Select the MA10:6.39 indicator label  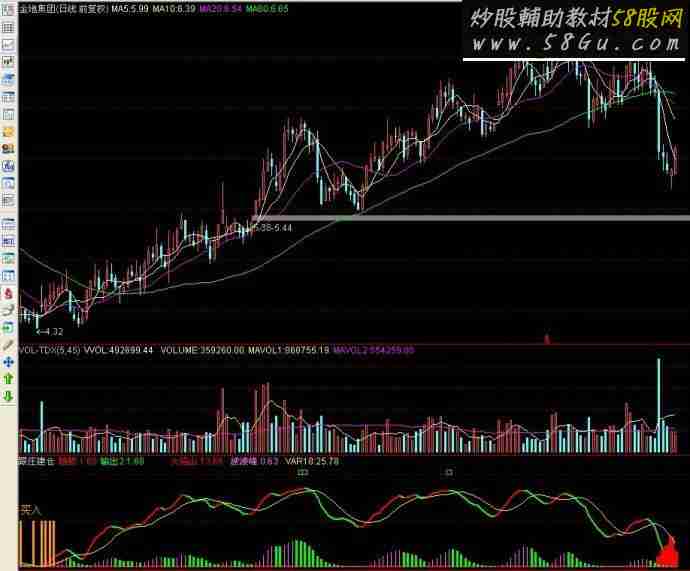pos(174,8)
